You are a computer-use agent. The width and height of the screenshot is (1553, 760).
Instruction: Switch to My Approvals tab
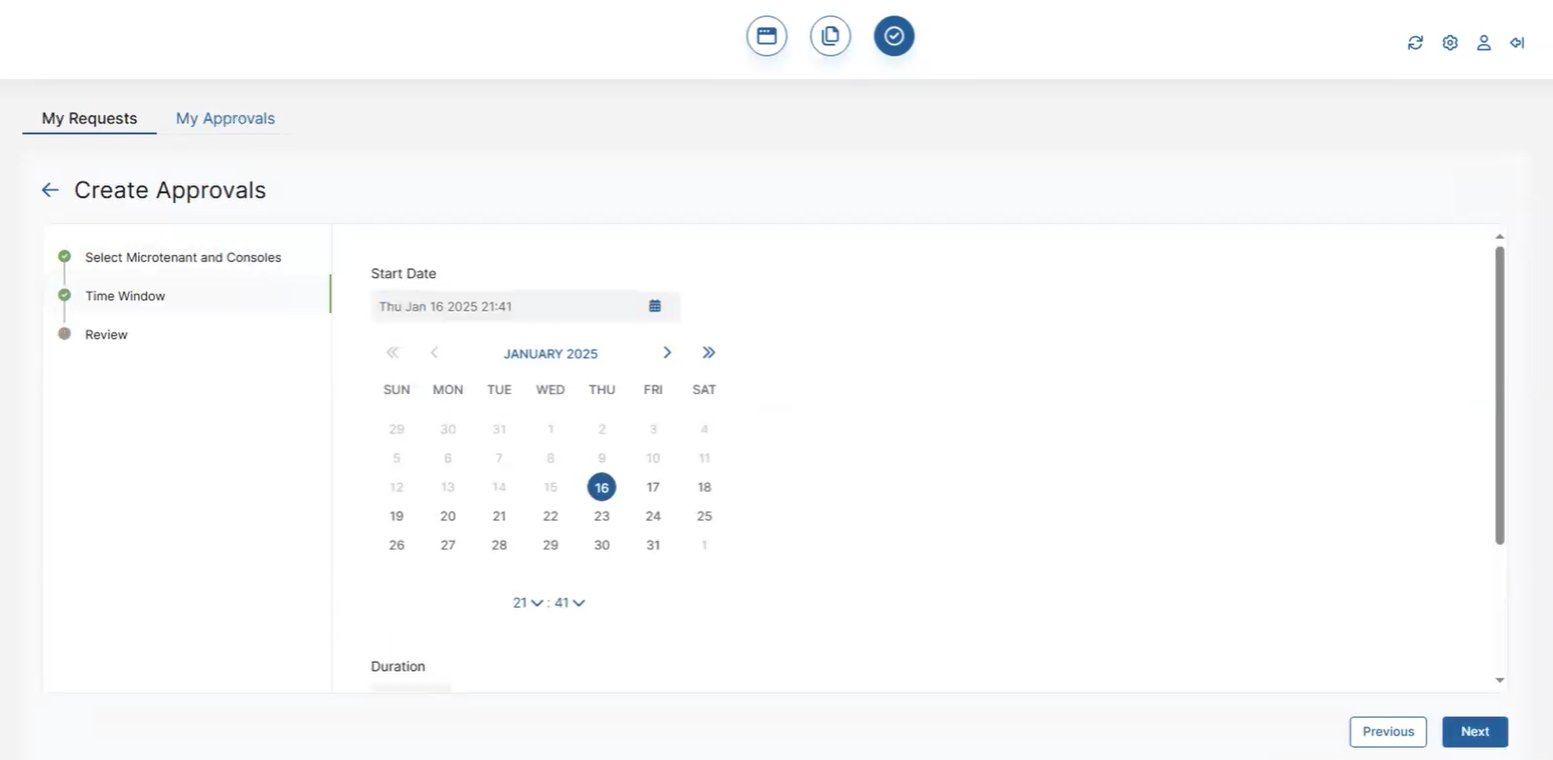pos(225,118)
